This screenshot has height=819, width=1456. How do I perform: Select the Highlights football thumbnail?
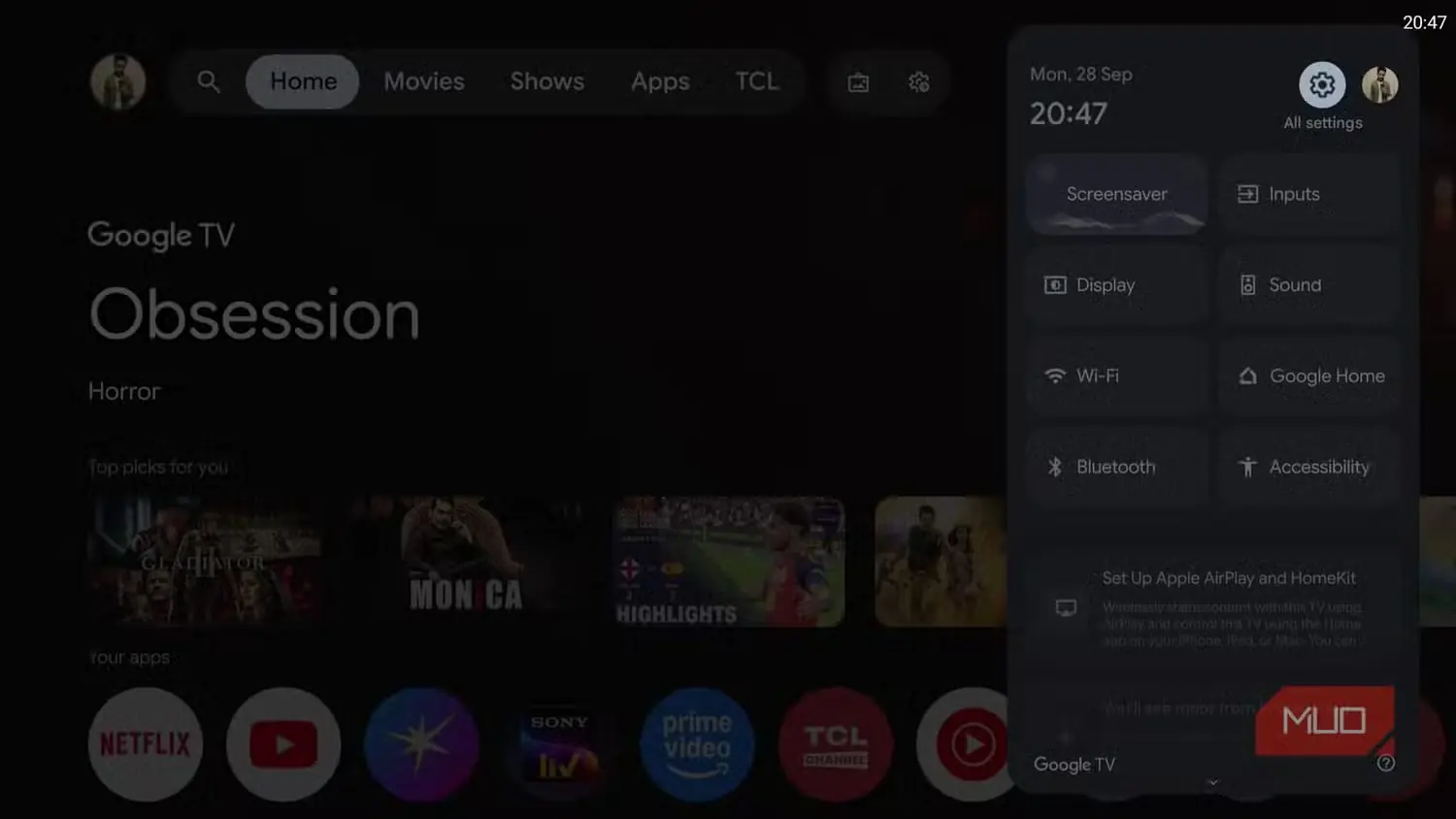728,562
